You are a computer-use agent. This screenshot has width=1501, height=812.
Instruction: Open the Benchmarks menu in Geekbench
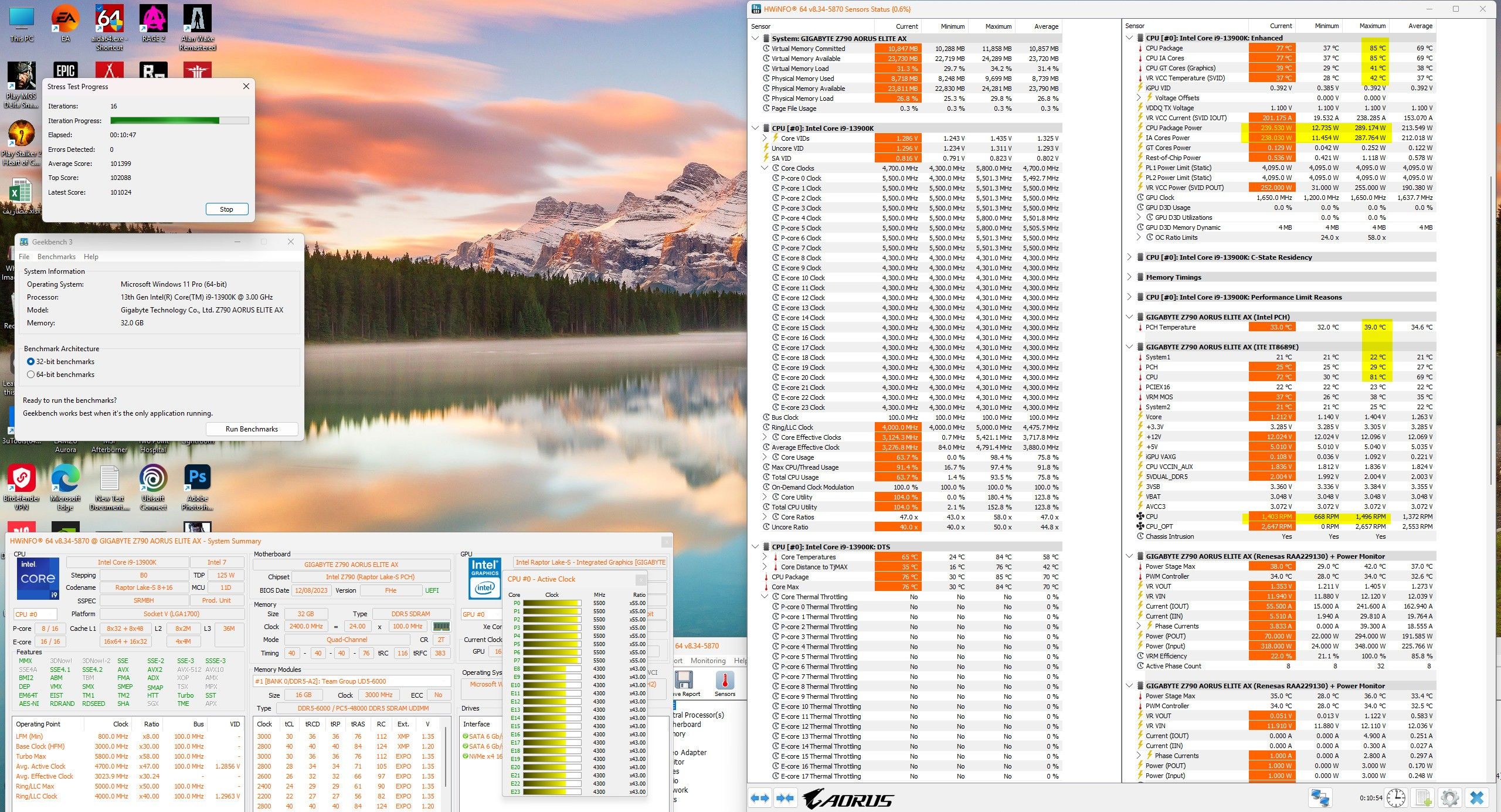[x=56, y=257]
